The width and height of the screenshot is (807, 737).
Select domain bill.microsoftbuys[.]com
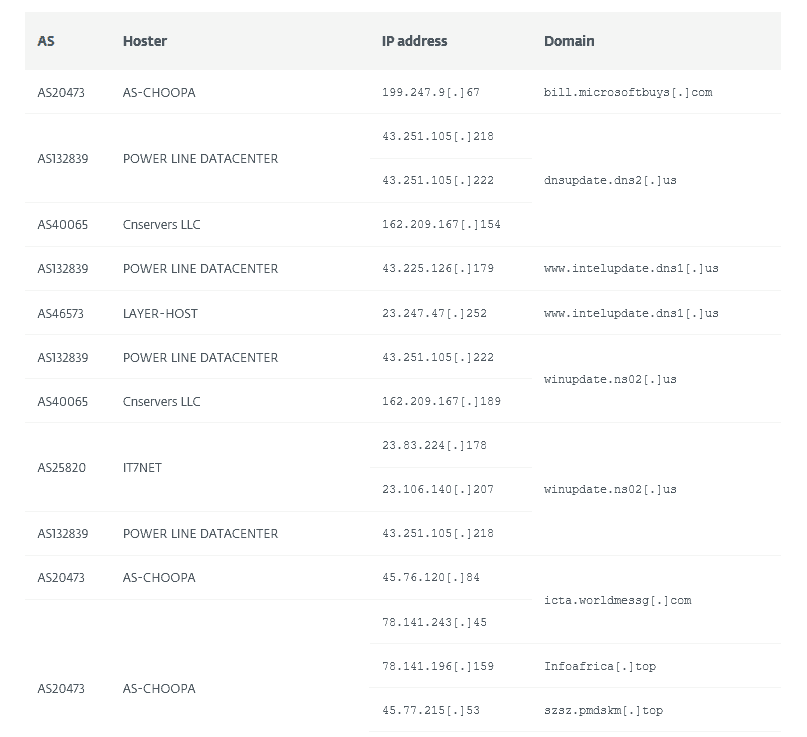(628, 92)
